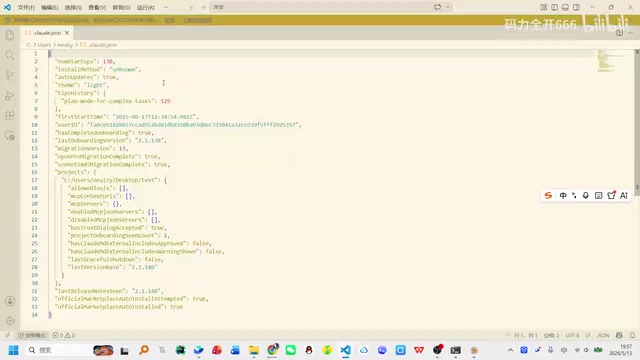Open the Explorer view in activity bar

(10, 35)
